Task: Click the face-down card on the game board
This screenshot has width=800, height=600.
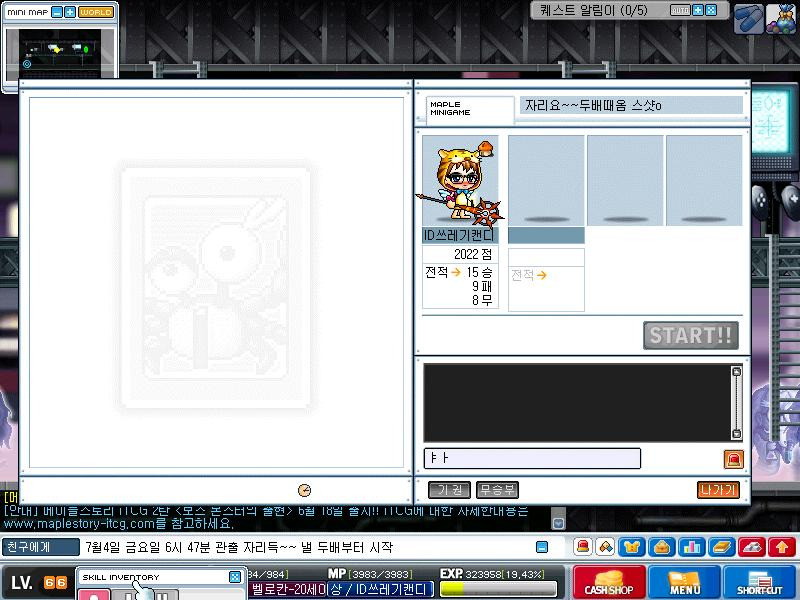Action: (x=215, y=288)
